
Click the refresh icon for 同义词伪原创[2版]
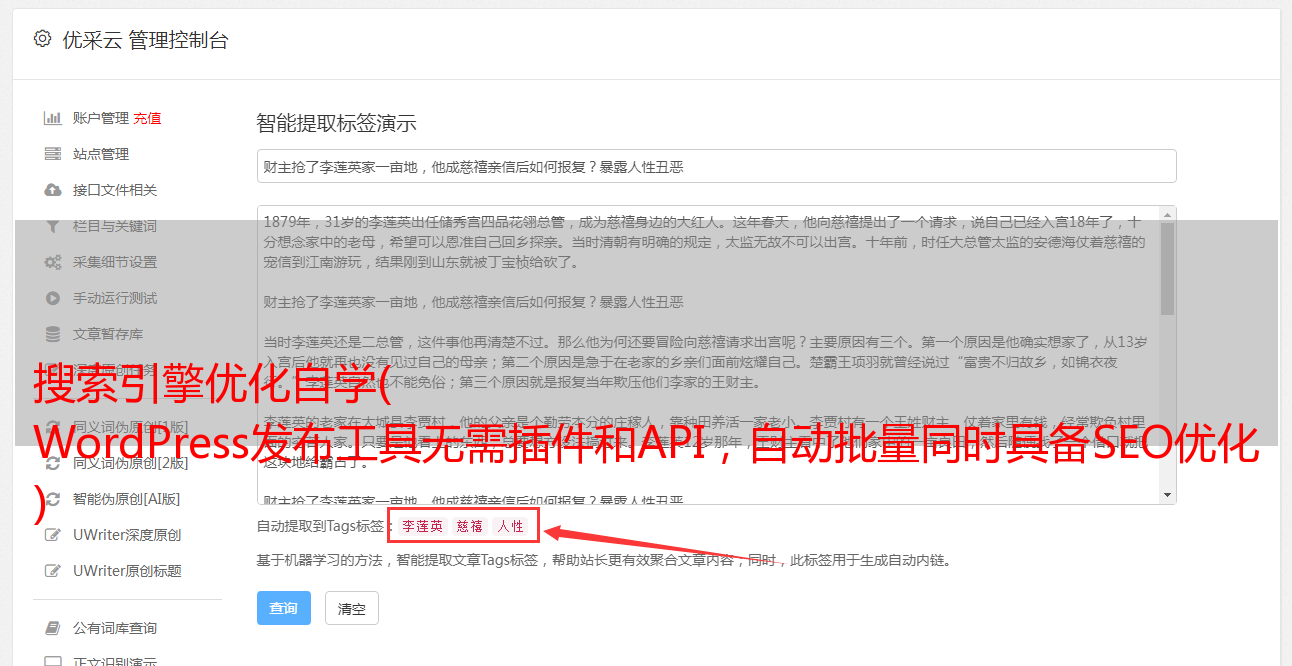pyautogui.click(x=53, y=463)
